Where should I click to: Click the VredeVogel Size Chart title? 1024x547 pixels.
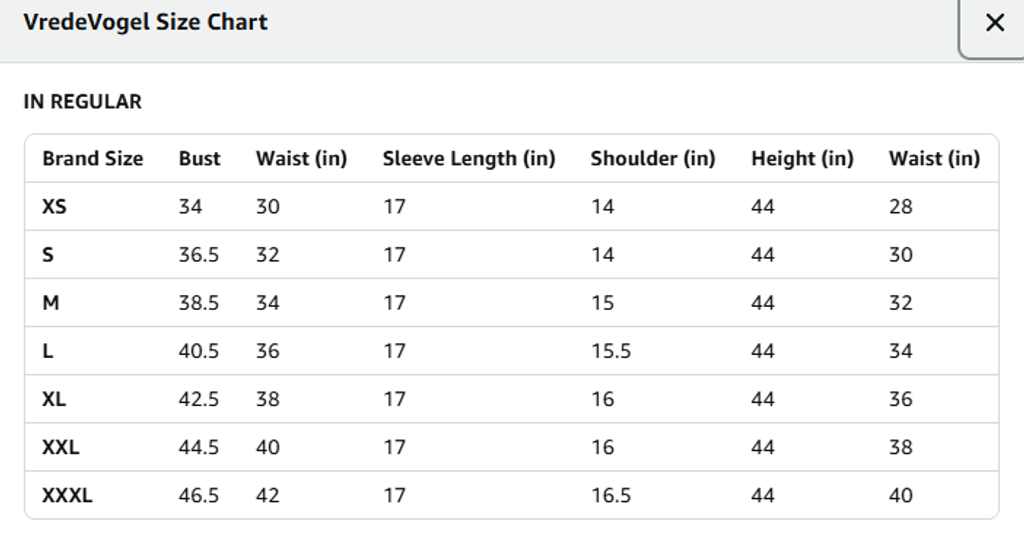click(145, 22)
